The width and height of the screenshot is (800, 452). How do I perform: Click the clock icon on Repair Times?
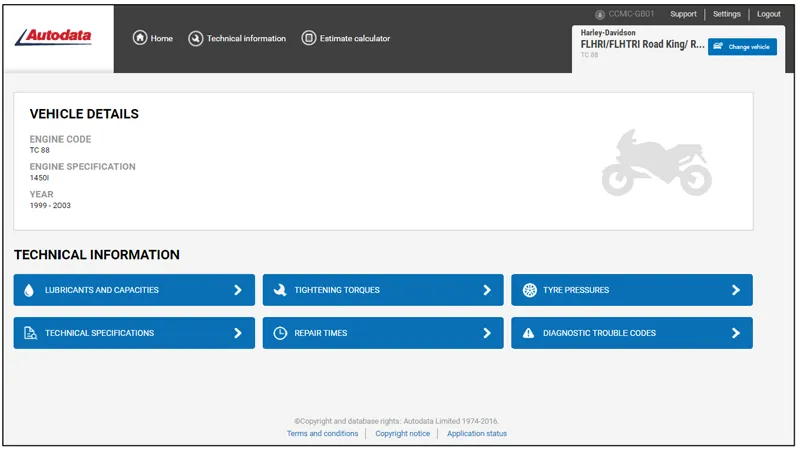pyautogui.click(x=280, y=333)
